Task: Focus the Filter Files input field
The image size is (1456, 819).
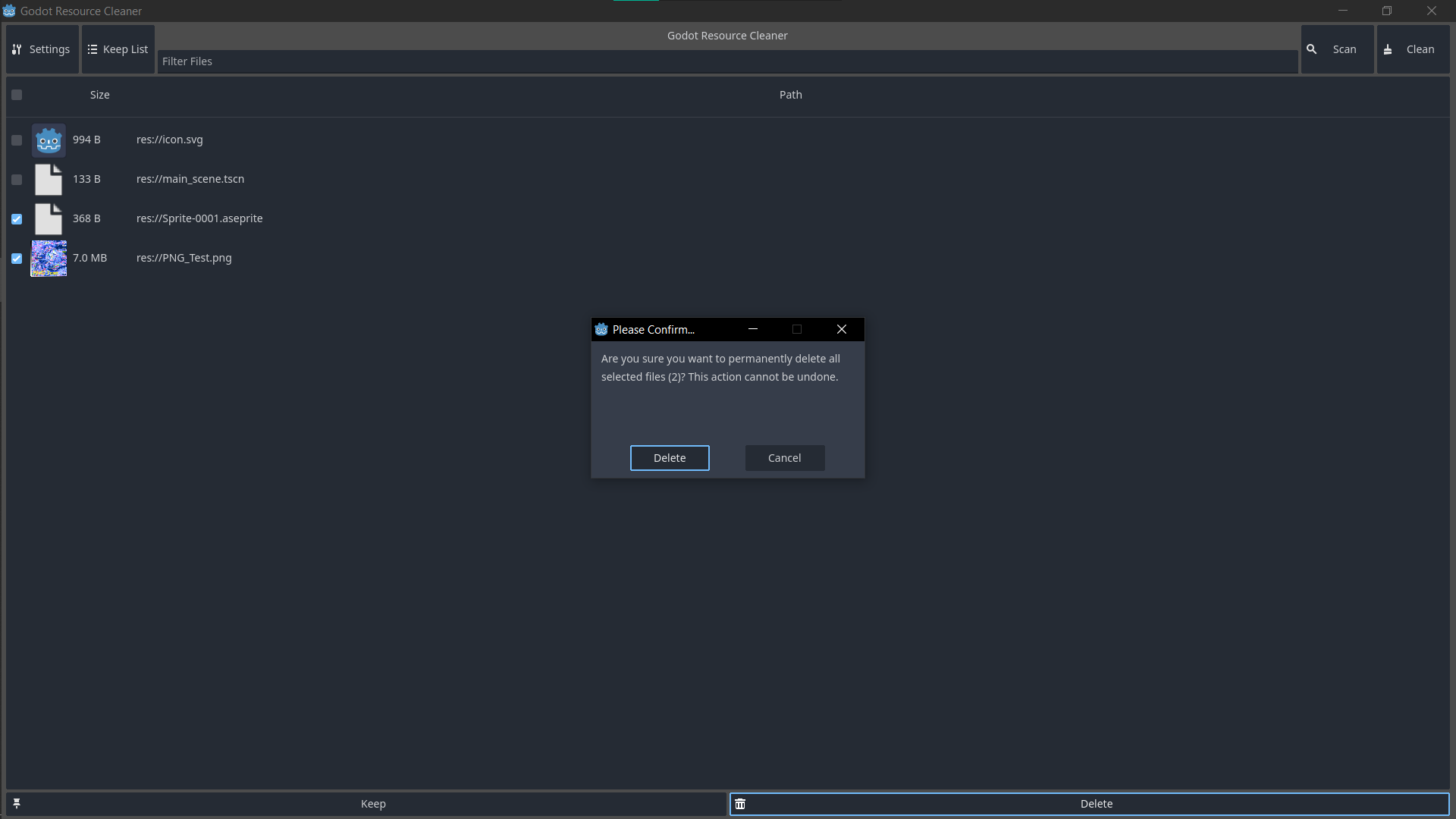Action: [727, 61]
